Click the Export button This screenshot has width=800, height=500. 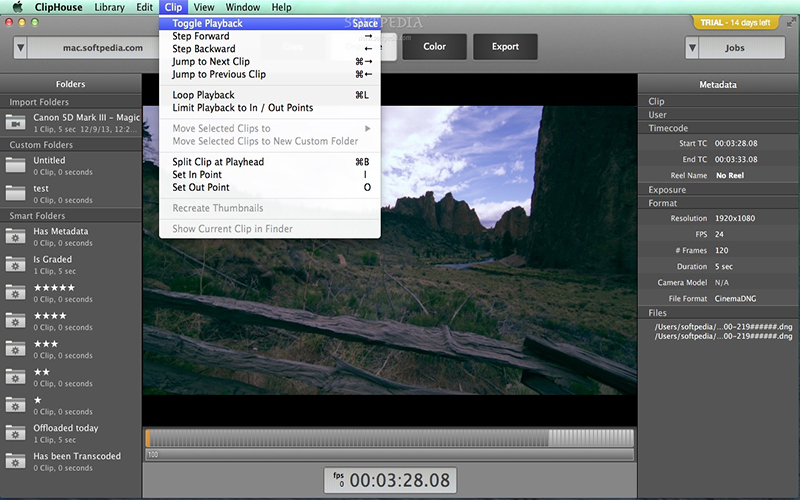[x=505, y=46]
